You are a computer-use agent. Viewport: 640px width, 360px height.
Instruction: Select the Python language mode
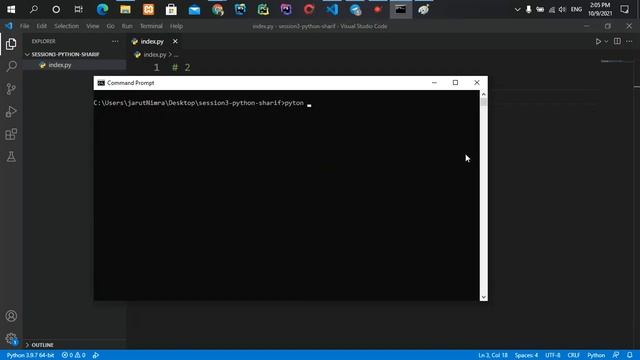click(x=596, y=355)
